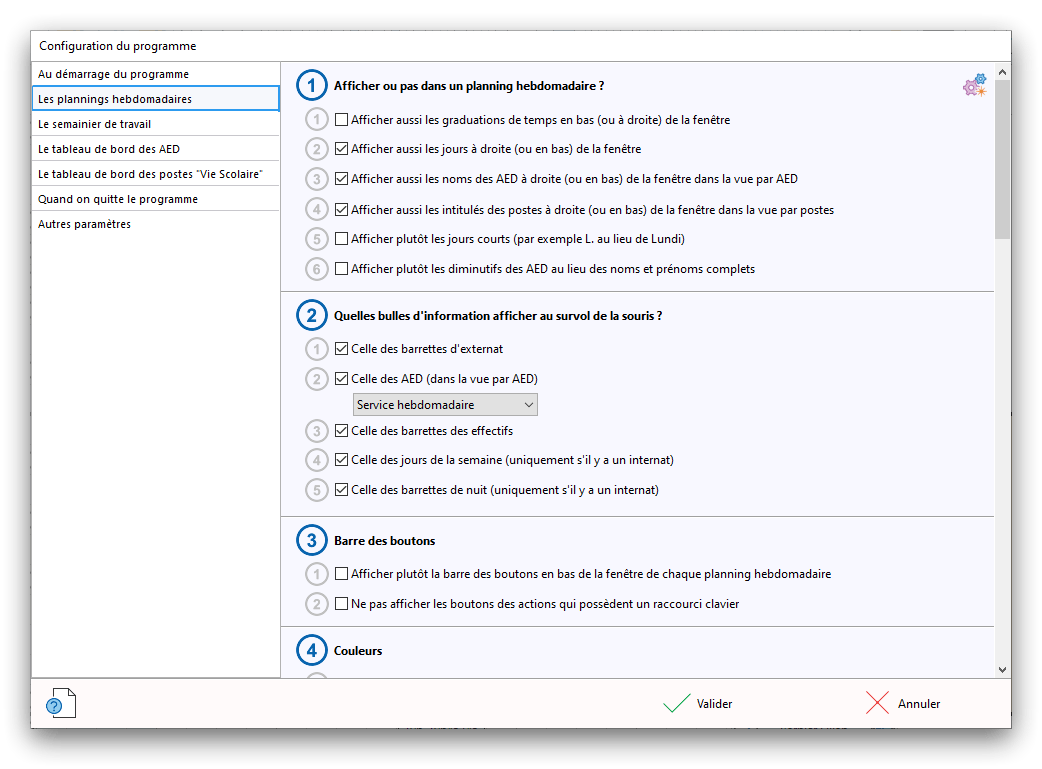Toggle Celle des barrettes d'externat checkbox
The width and height of the screenshot is (1042, 769).
pos(342,349)
